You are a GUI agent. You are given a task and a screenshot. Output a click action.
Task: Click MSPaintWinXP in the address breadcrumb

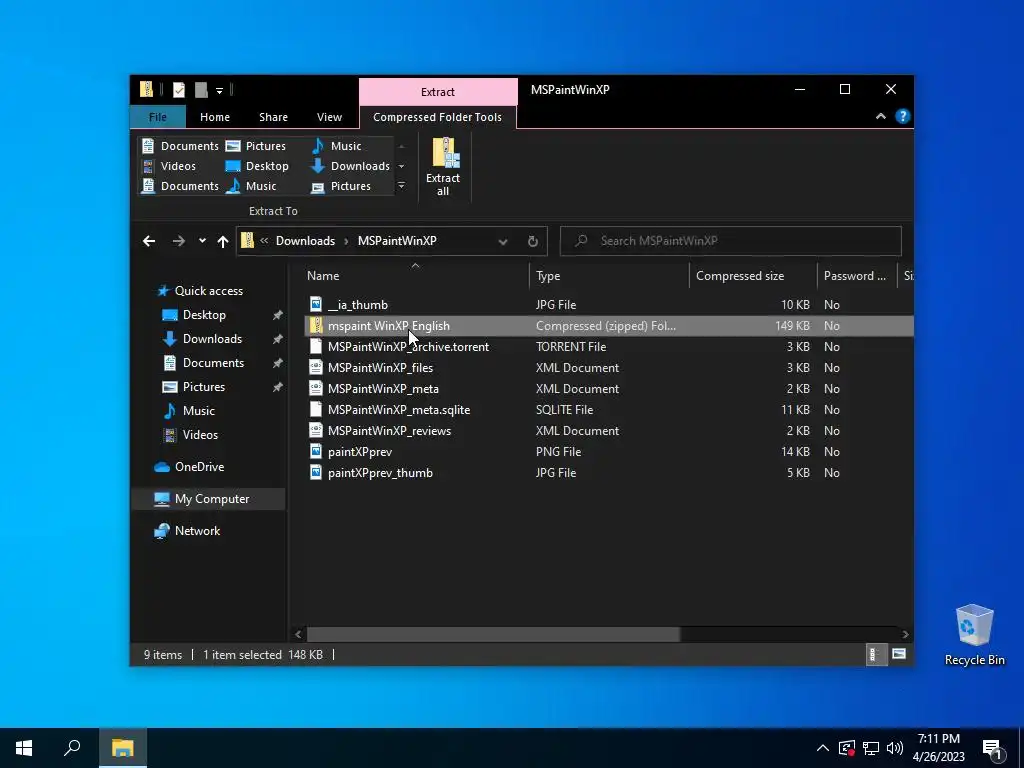397,241
